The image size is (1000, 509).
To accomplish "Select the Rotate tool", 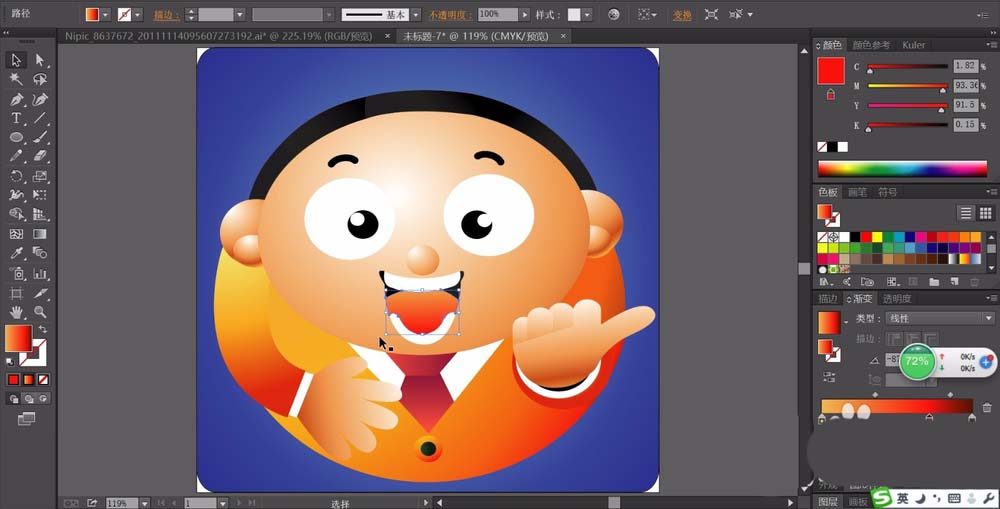I will (x=16, y=176).
